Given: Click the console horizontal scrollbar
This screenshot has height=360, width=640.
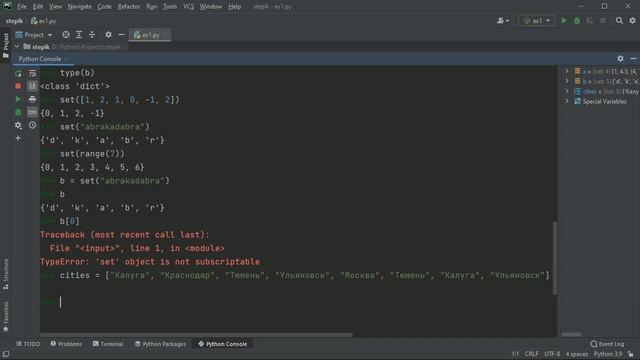Looking at the screenshot, I should pos(196,335).
